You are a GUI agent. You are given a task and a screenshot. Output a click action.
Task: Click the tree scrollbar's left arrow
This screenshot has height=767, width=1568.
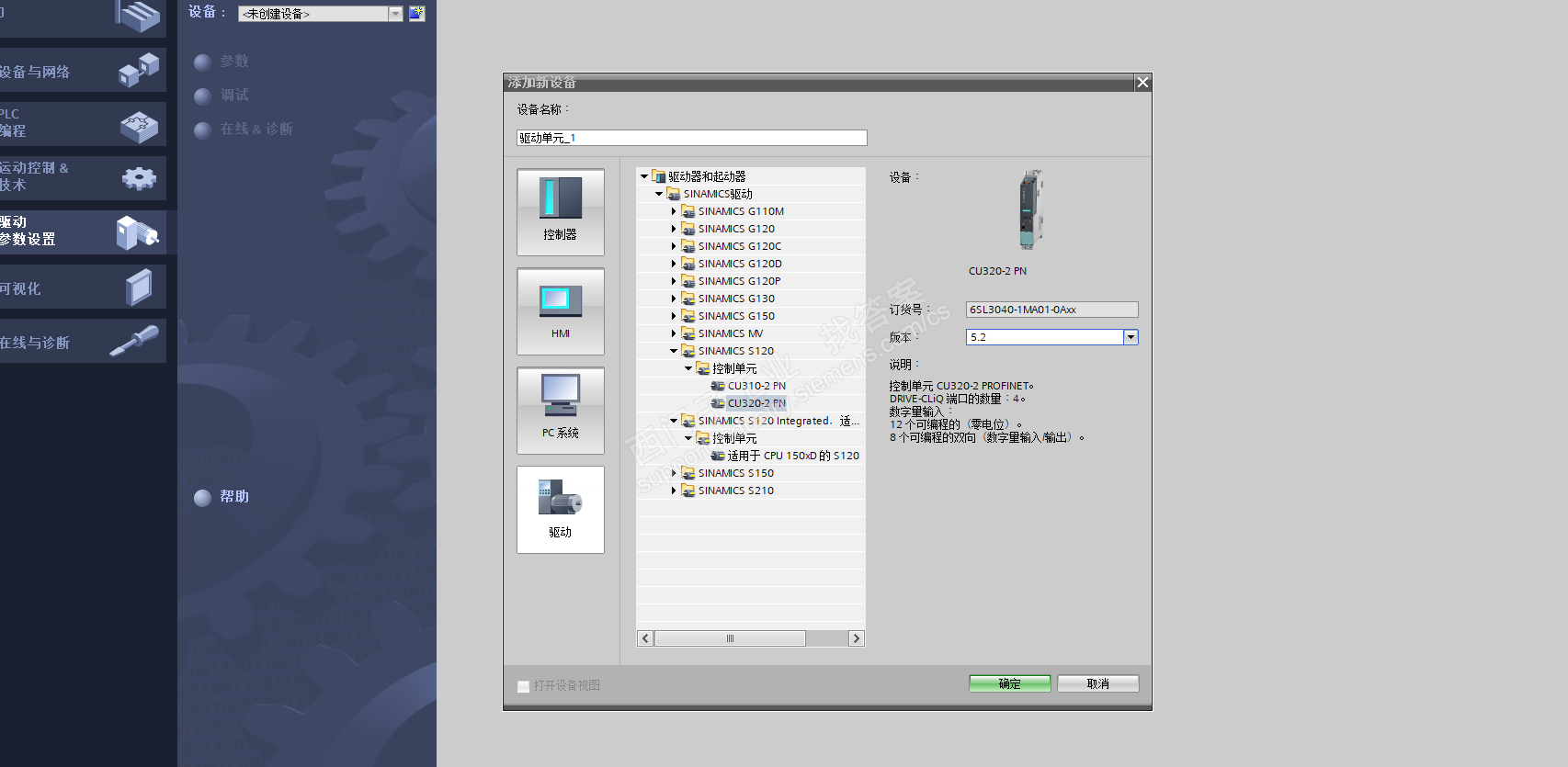pos(645,638)
